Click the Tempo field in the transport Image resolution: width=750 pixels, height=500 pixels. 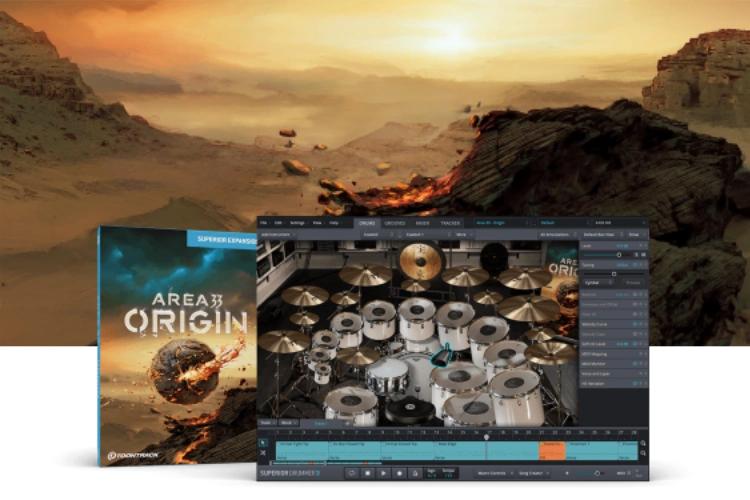tap(448, 473)
